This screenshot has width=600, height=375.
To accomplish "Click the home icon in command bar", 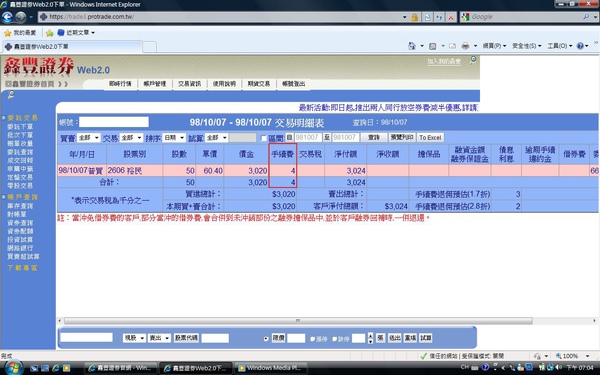I will tap(412, 46).
